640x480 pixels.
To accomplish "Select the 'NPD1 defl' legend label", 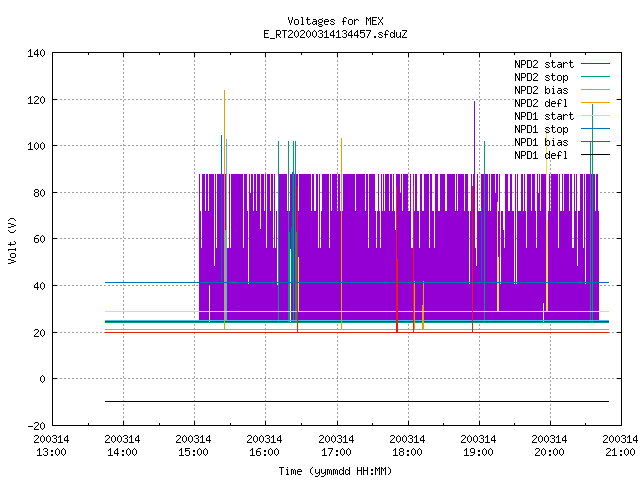I will click(x=541, y=156).
